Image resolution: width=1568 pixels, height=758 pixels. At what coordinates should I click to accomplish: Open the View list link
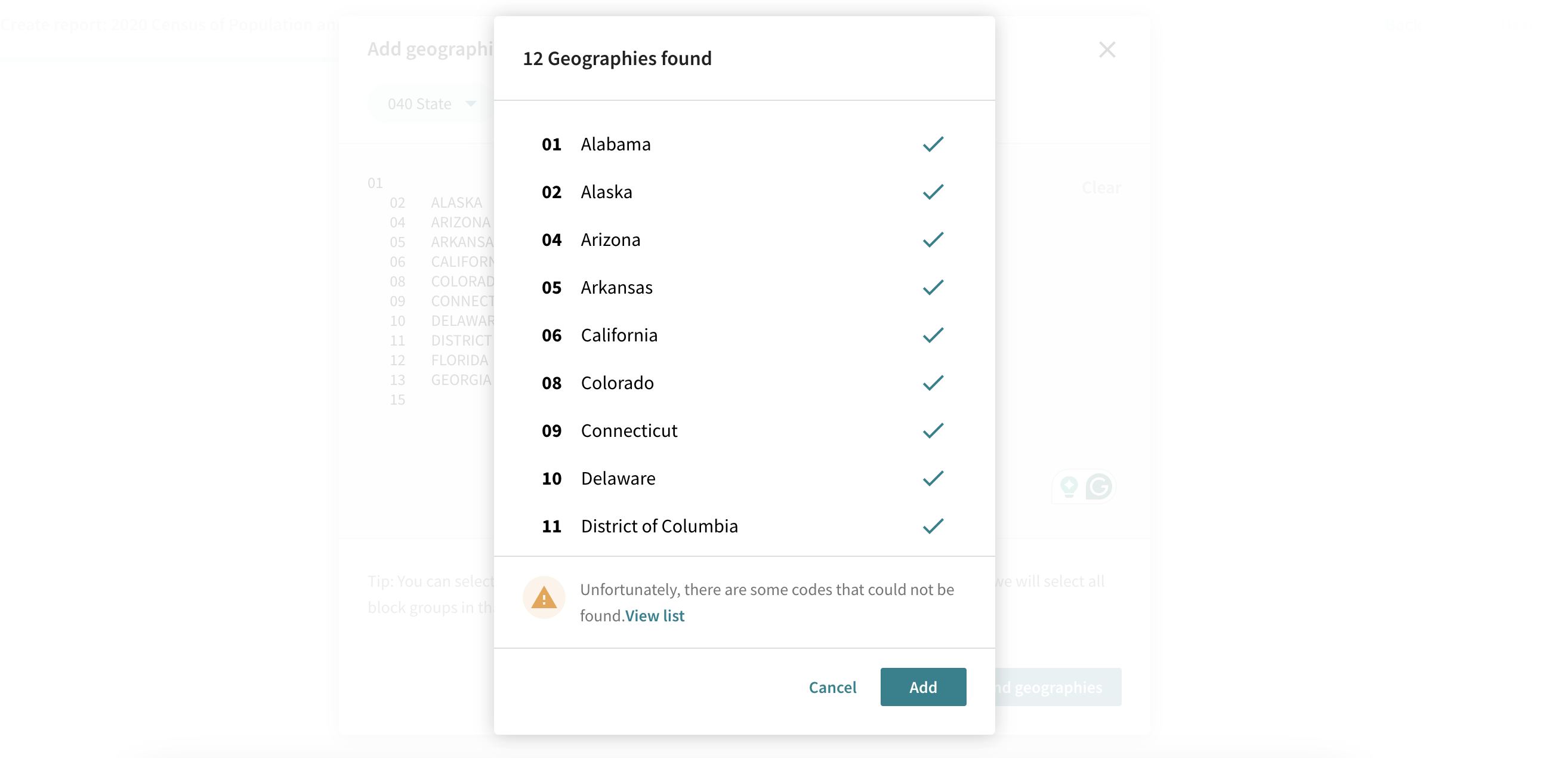[x=655, y=615]
